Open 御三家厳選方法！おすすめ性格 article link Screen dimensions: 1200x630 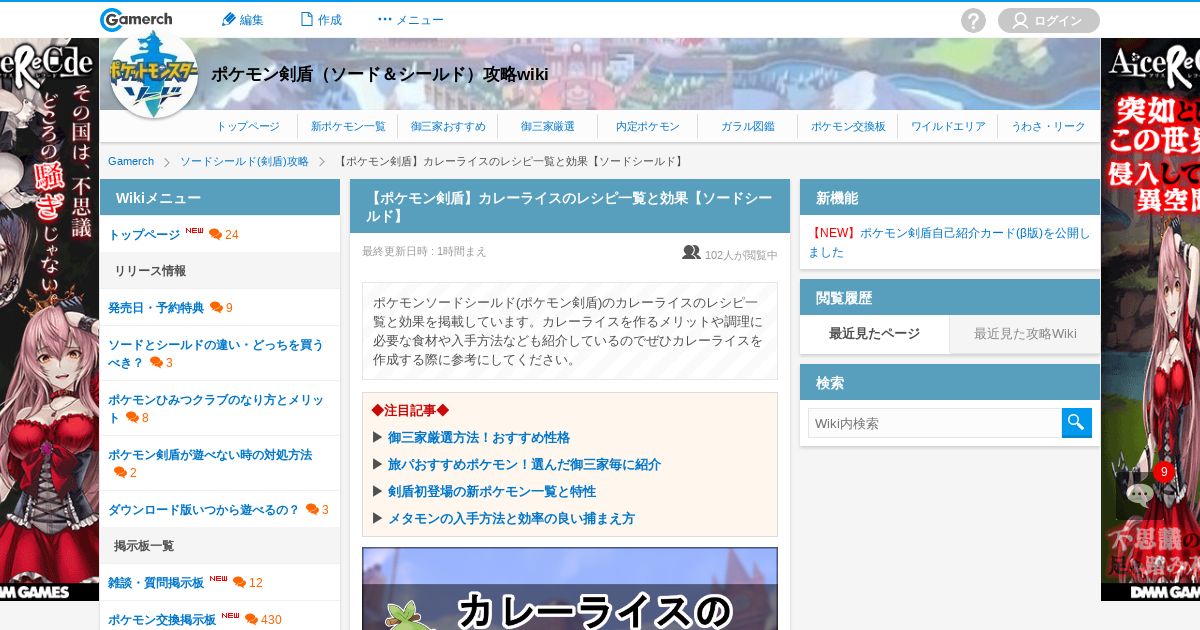coord(479,438)
